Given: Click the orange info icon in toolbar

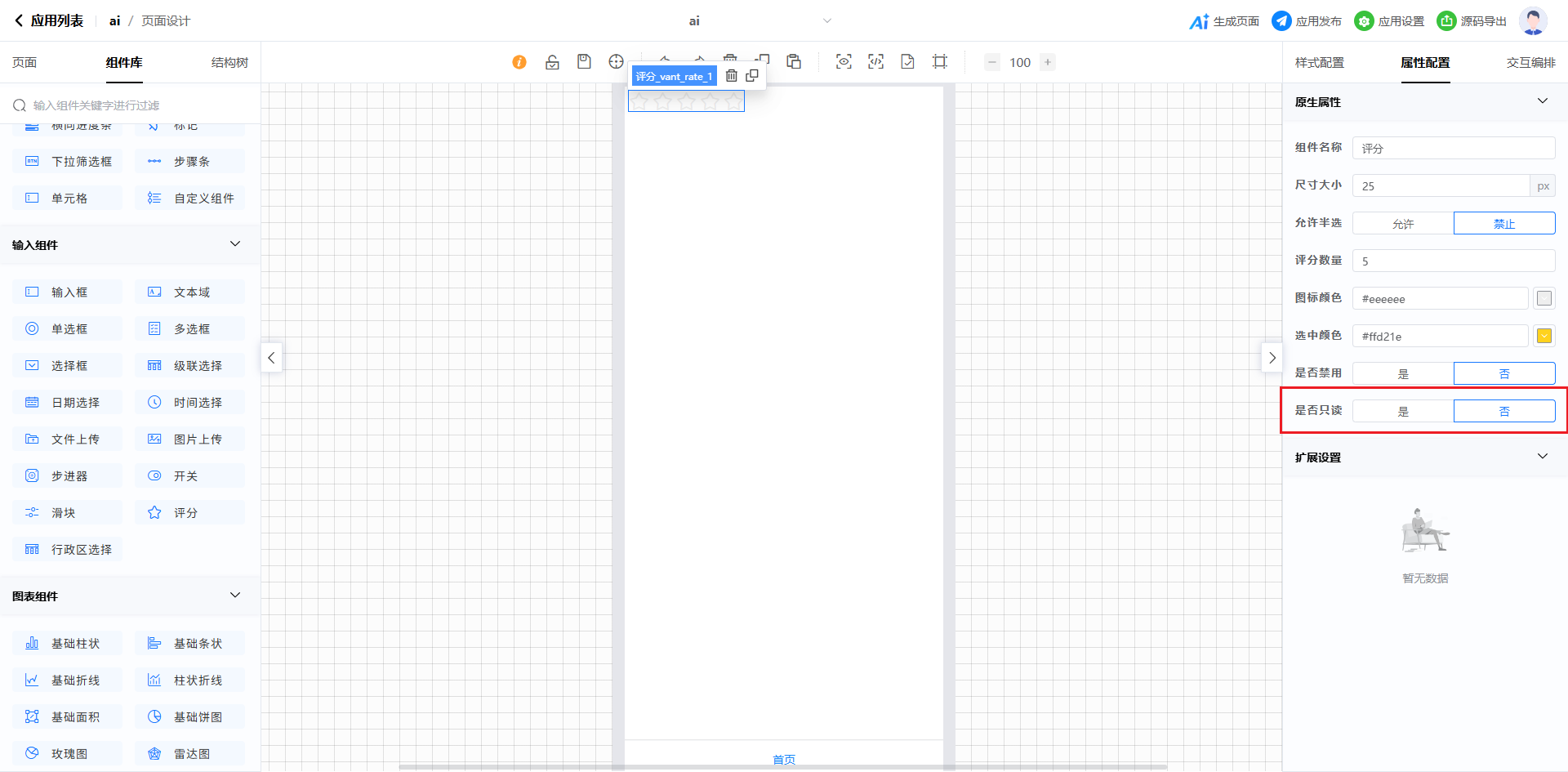Looking at the screenshot, I should pyautogui.click(x=519, y=62).
